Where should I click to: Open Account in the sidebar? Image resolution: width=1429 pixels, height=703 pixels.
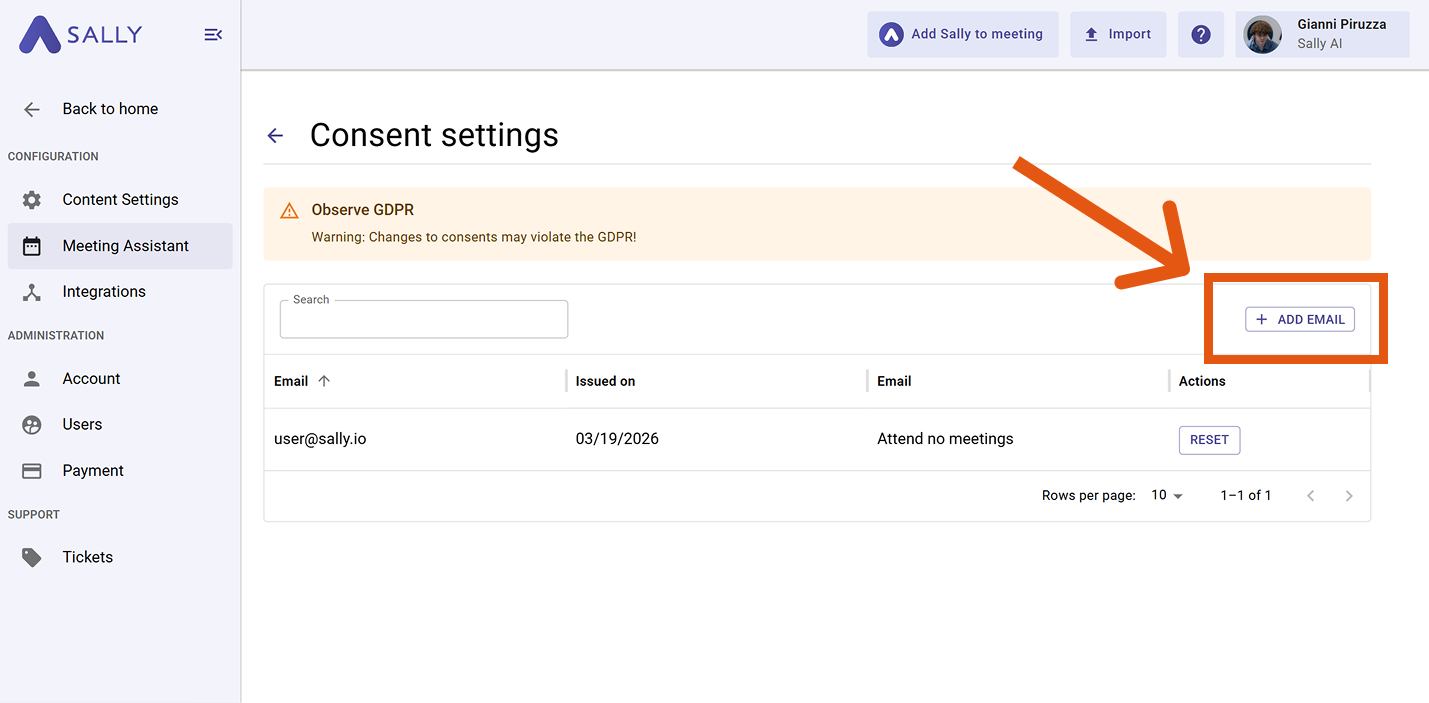click(x=91, y=379)
